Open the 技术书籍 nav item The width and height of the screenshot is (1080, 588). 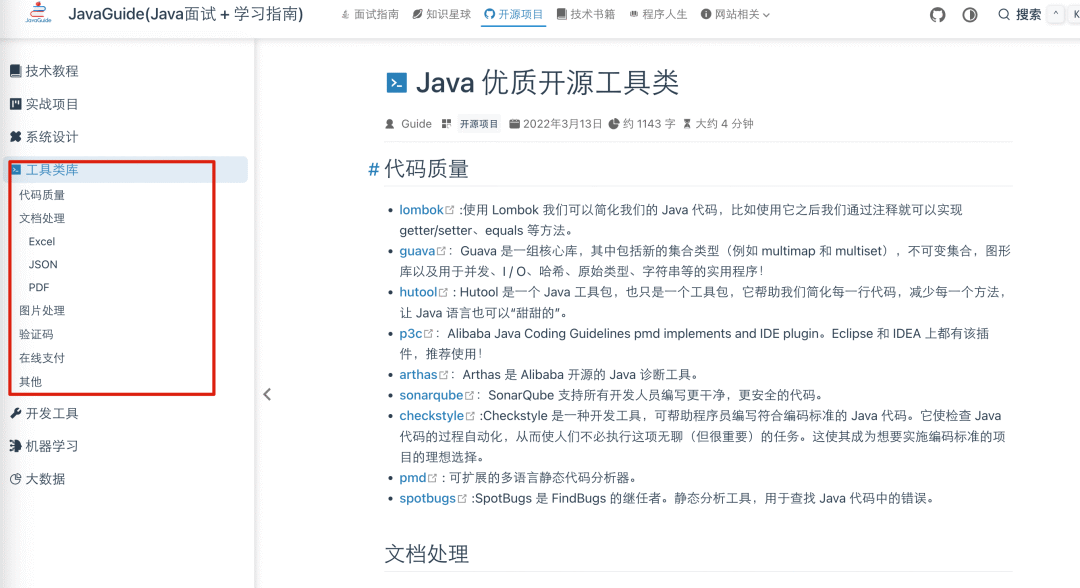[x=585, y=14]
